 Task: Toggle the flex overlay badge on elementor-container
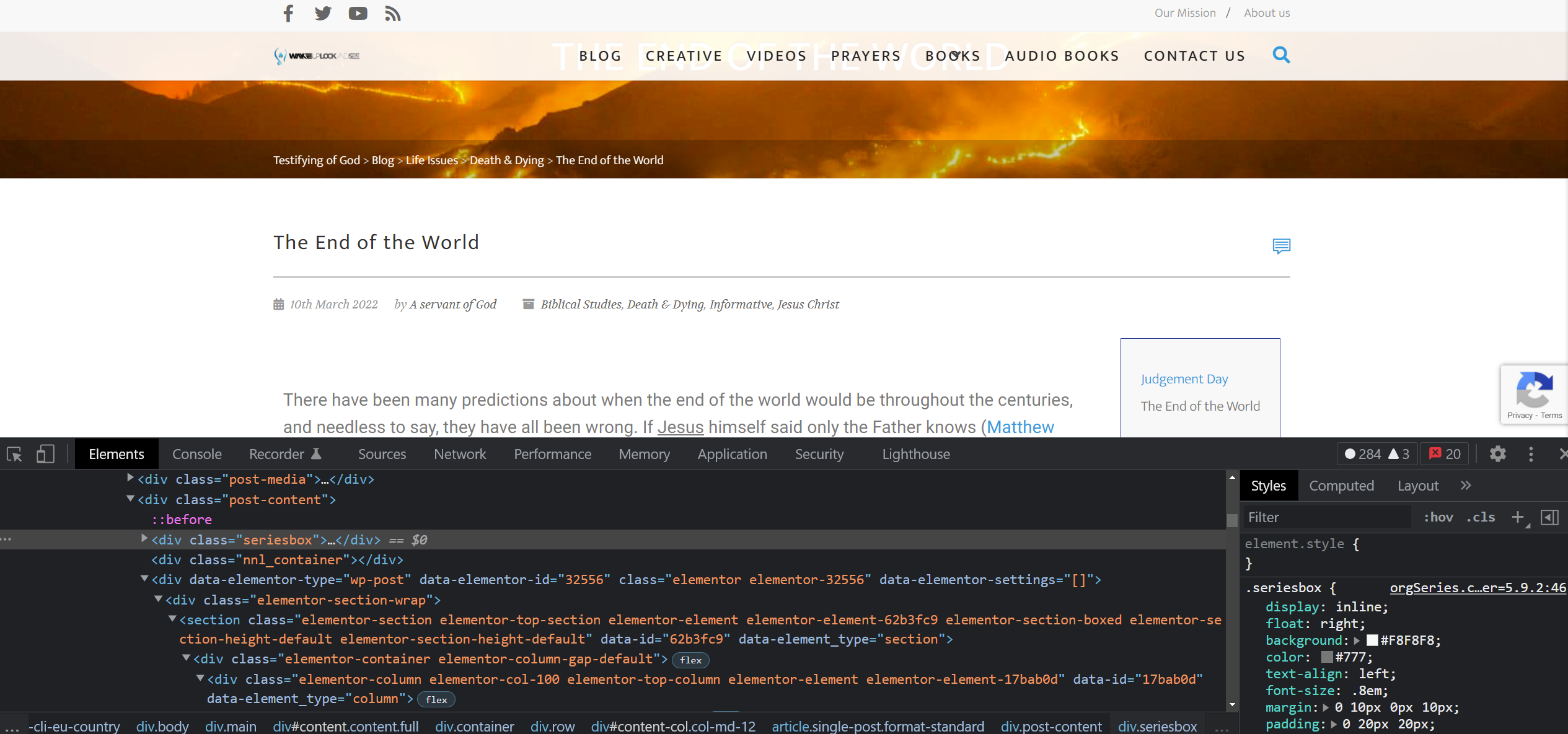(690, 660)
